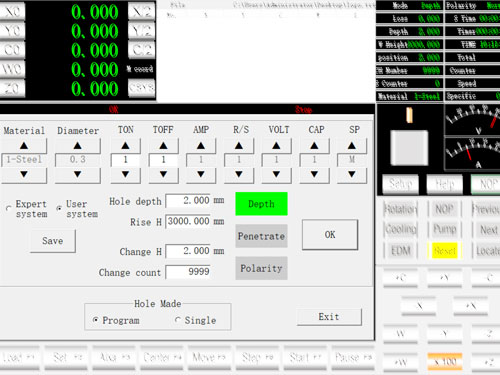Halve C coordinate with C/2 button
The image size is (500, 375).
point(142,50)
